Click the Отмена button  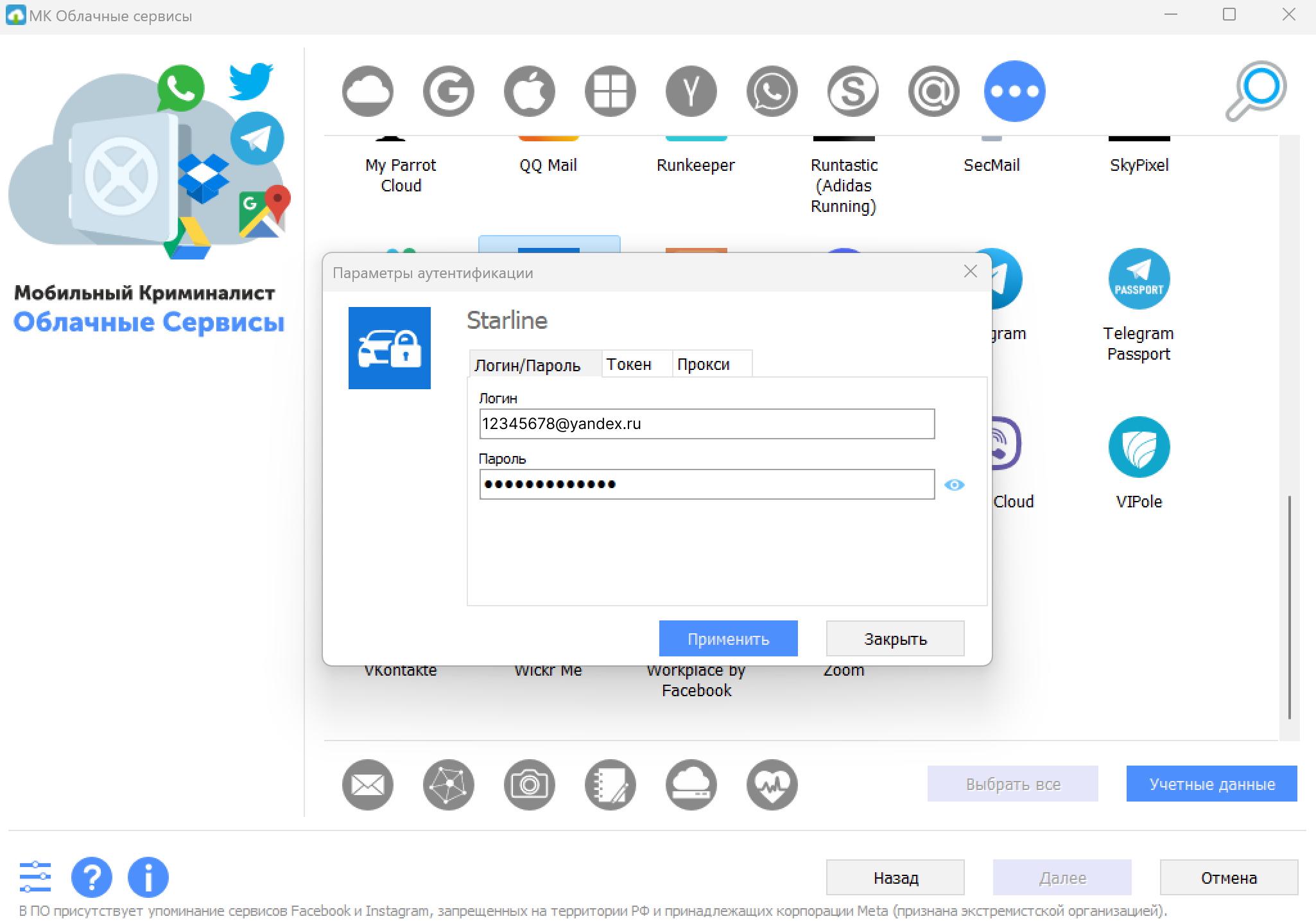click(1229, 877)
